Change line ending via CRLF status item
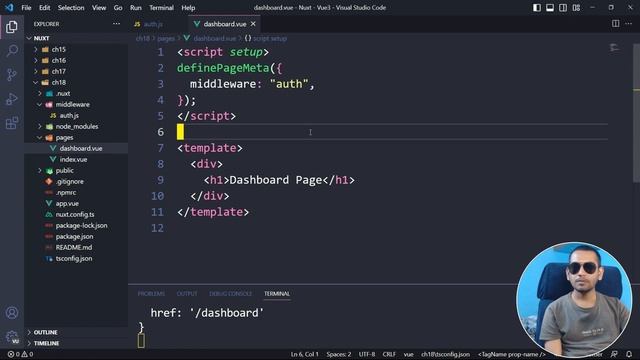This screenshot has width=640, height=360. pos(389,354)
